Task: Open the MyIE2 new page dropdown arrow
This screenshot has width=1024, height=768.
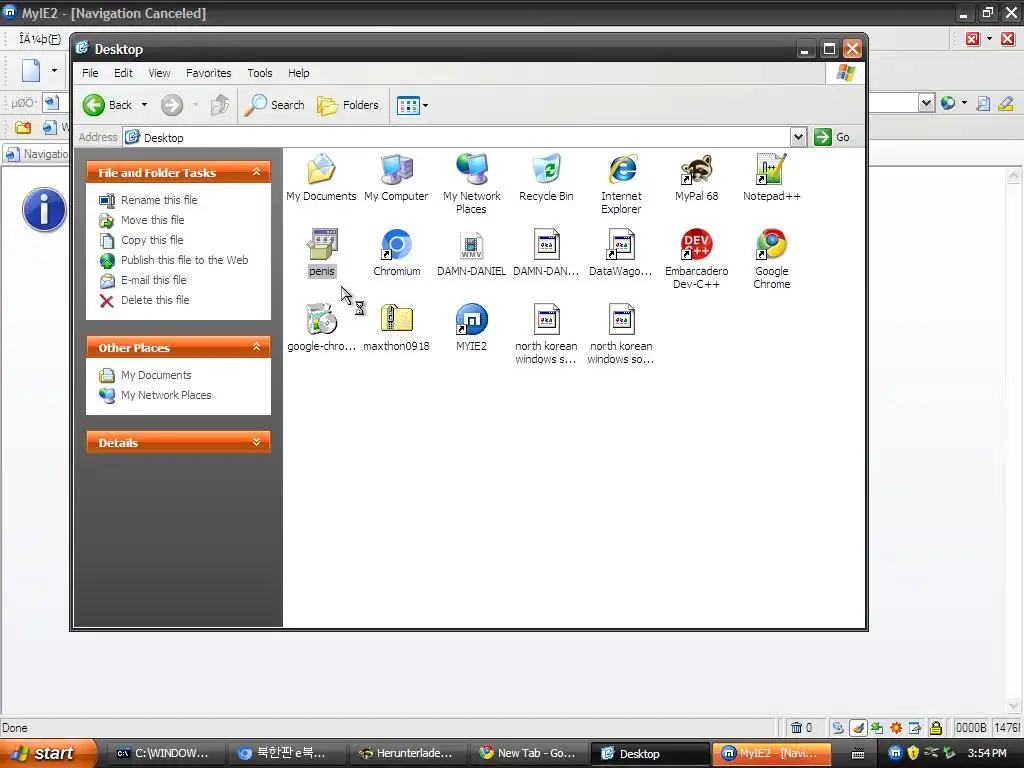Action: [x=54, y=70]
